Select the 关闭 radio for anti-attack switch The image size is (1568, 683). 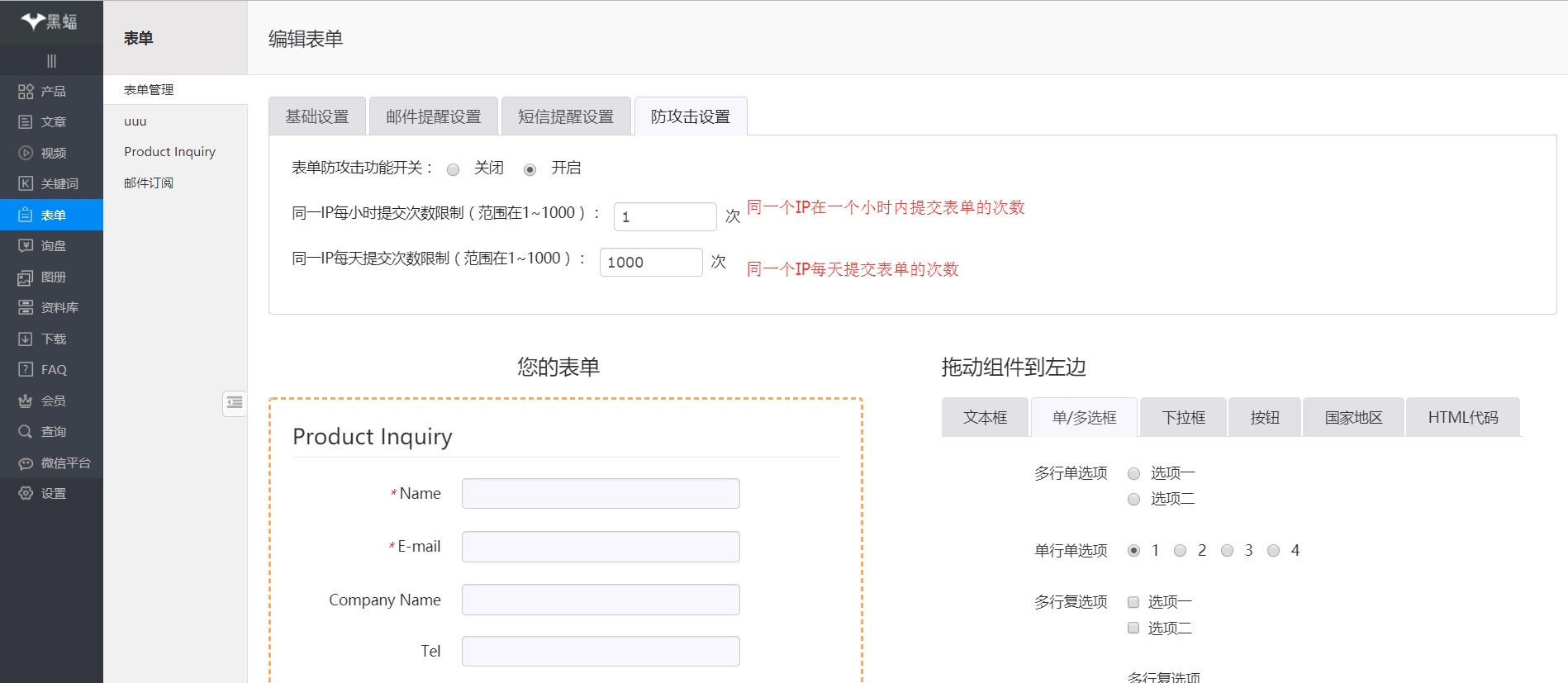coord(453,169)
